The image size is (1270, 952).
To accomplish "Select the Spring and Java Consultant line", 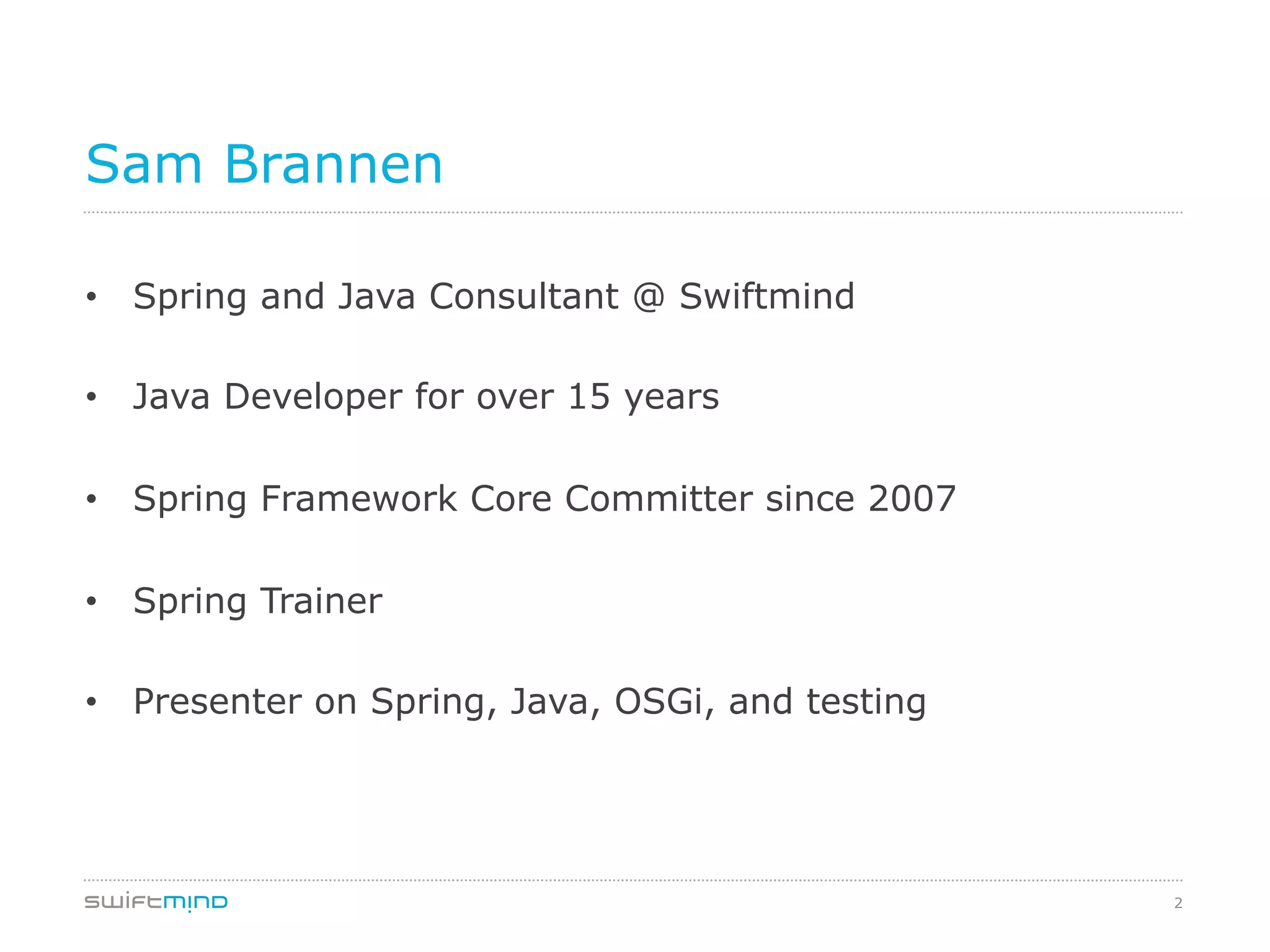I will [494, 297].
